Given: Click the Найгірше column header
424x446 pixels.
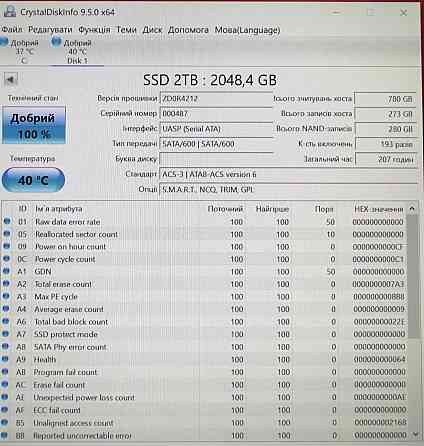Looking at the screenshot, I should point(272,209).
